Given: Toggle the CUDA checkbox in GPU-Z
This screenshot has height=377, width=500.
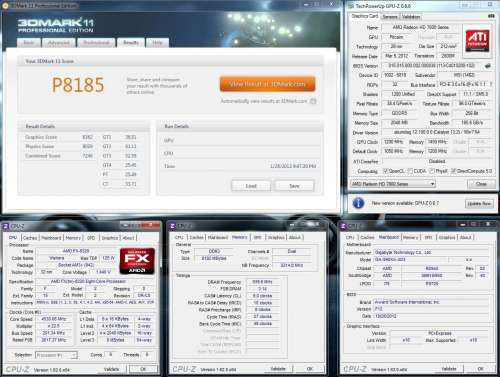Looking at the screenshot, I should tap(410, 171).
